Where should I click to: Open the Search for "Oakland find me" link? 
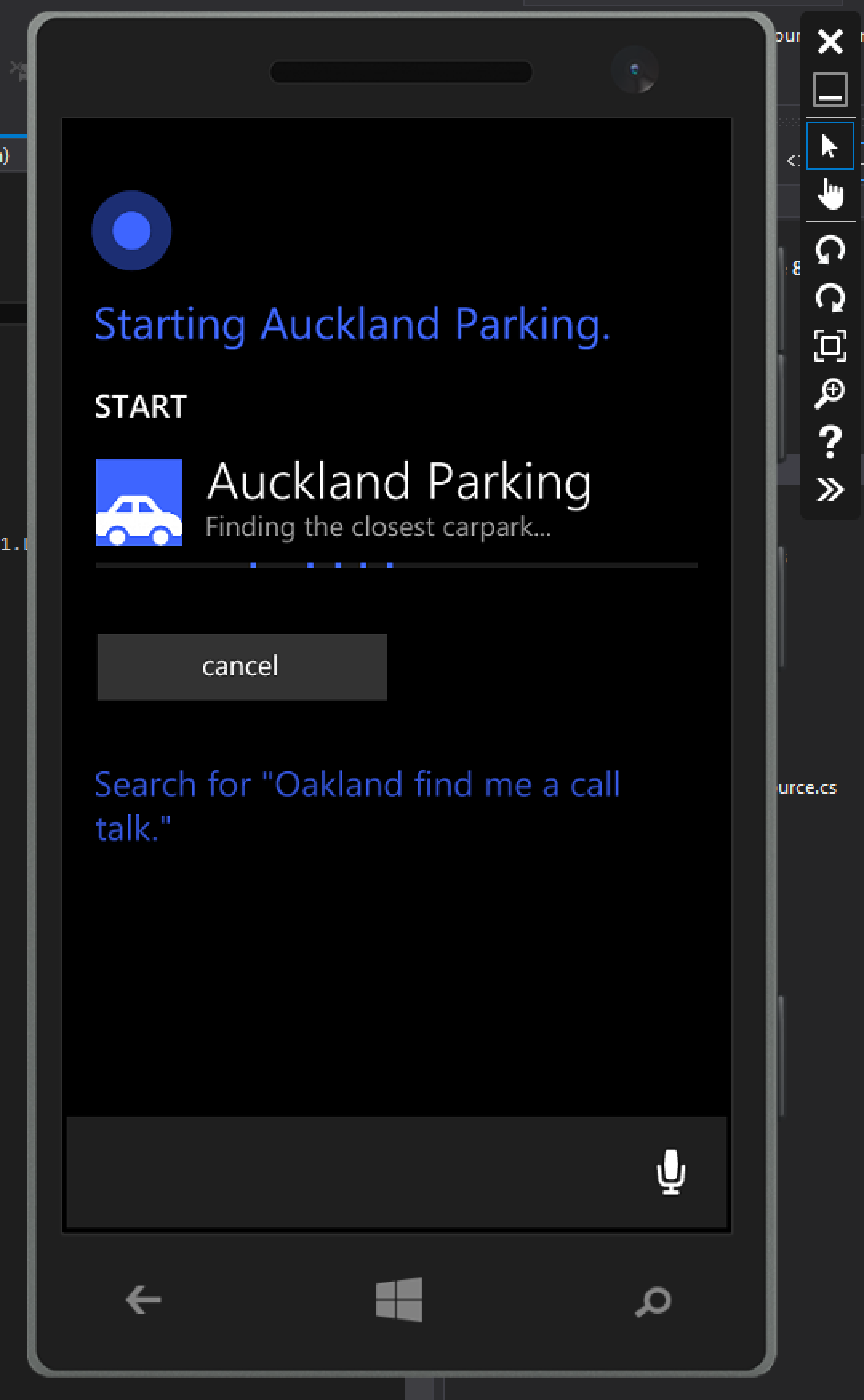click(357, 806)
